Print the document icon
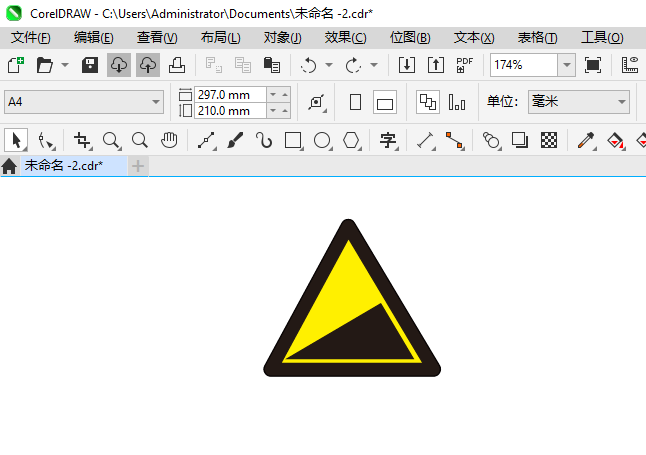The width and height of the screenshot is (646, 455). coord(177,65)
